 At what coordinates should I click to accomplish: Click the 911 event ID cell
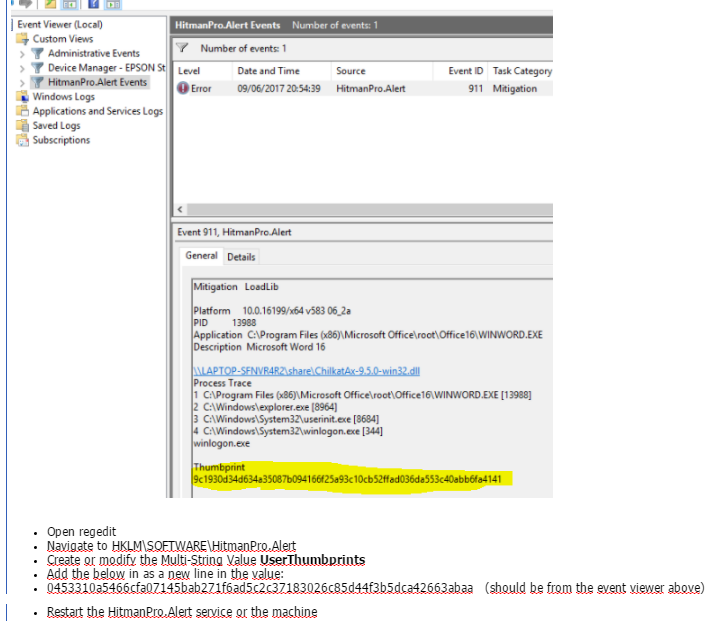475,88
